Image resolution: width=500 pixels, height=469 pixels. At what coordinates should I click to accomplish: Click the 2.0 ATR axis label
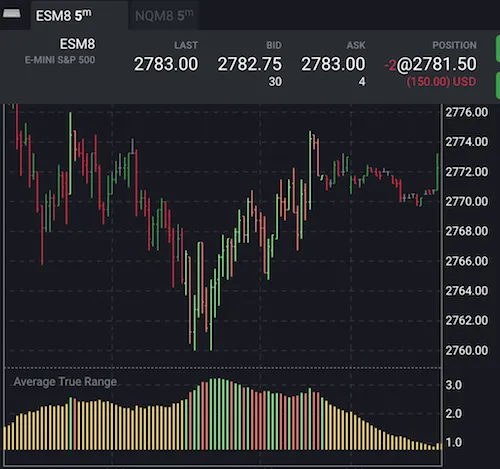coord(454,414)
